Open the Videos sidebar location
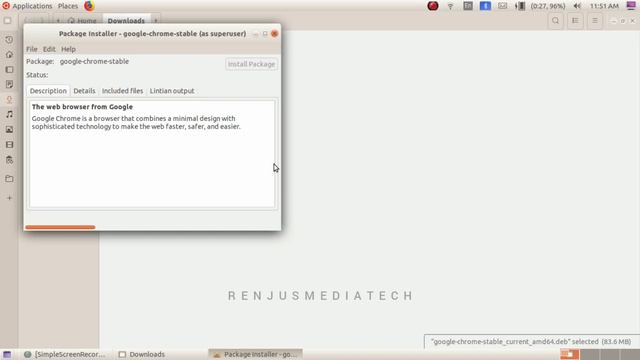 (x=9, y=145)
